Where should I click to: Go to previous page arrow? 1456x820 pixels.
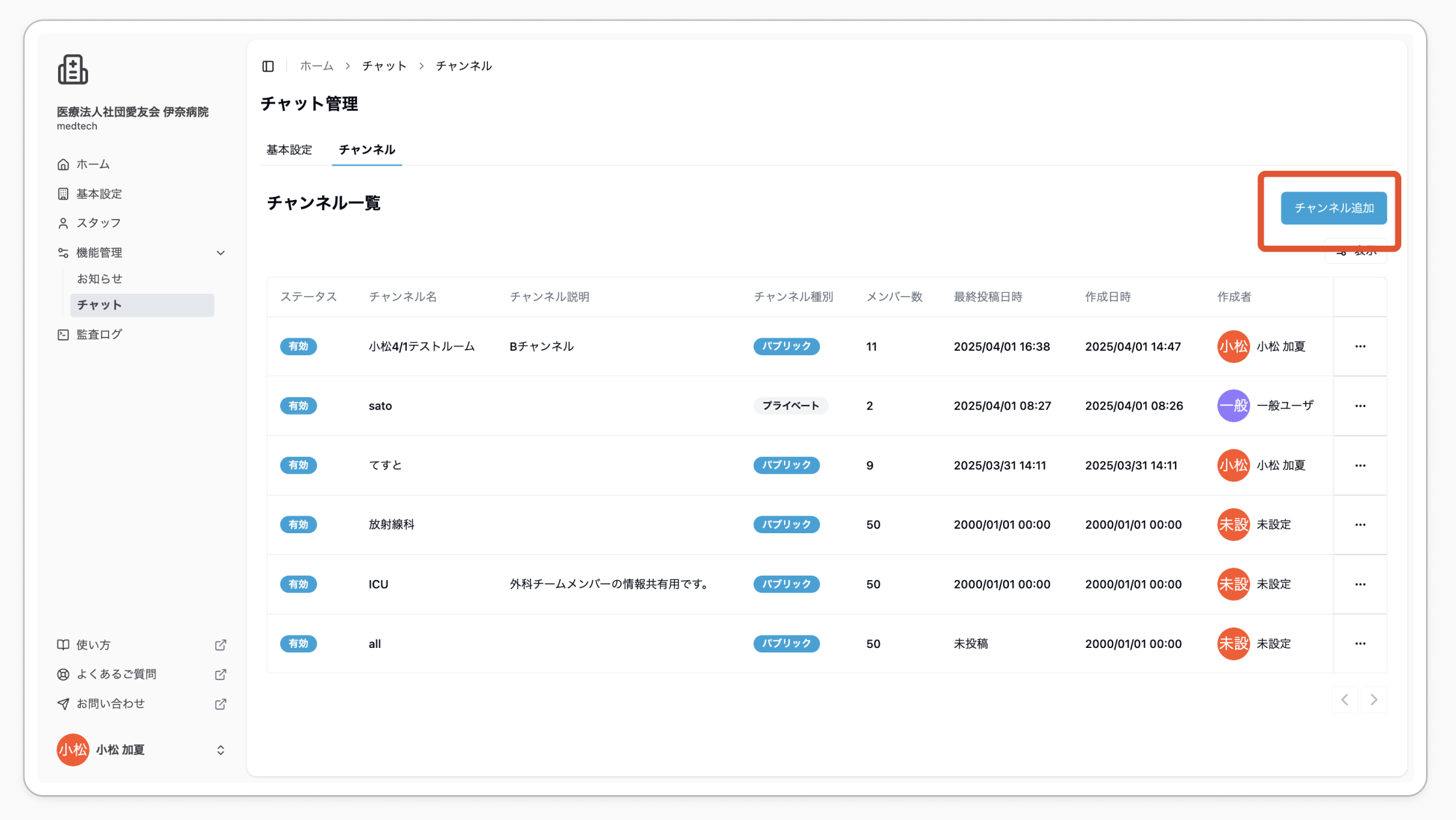pyautogui.click(x=1345, y=699)
